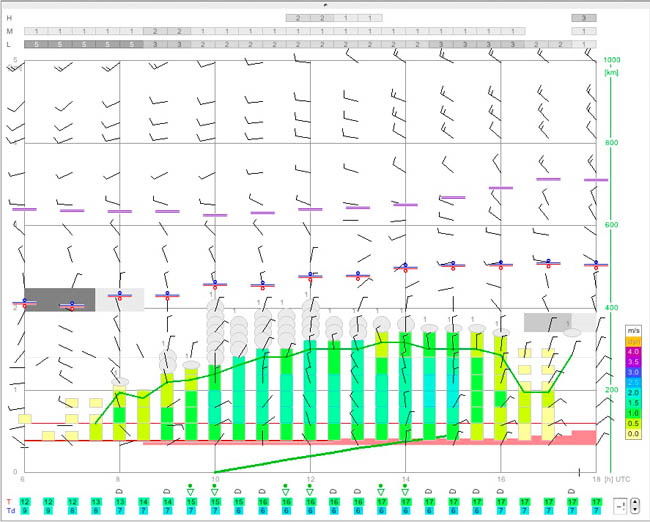
Task: Pick the orange dyn legend swatch
Action: click(x=633, y=341)
